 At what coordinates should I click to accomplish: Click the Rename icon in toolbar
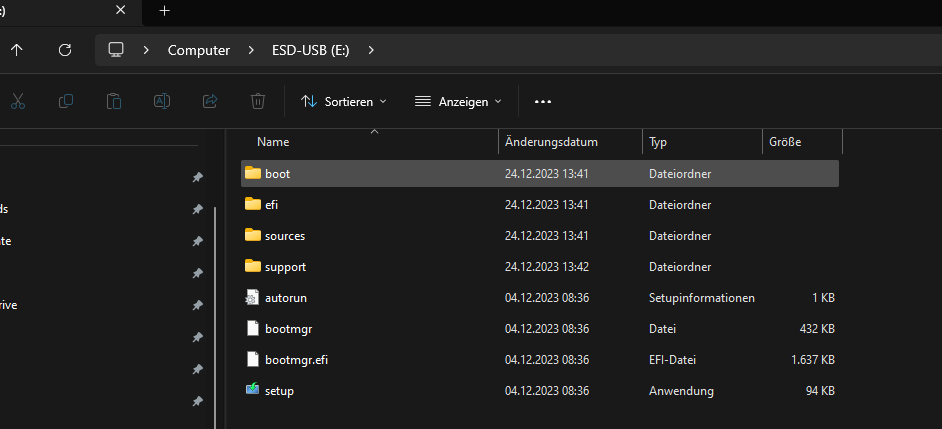pyautogui.click(x=162, y=101)
